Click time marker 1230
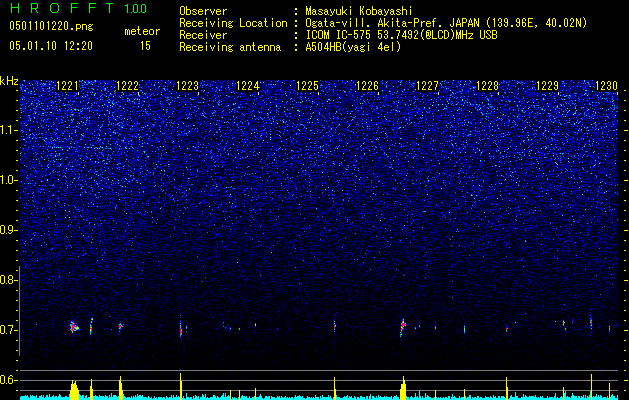Viewport: 629px width, 400px height. click(x=607, y=86)
